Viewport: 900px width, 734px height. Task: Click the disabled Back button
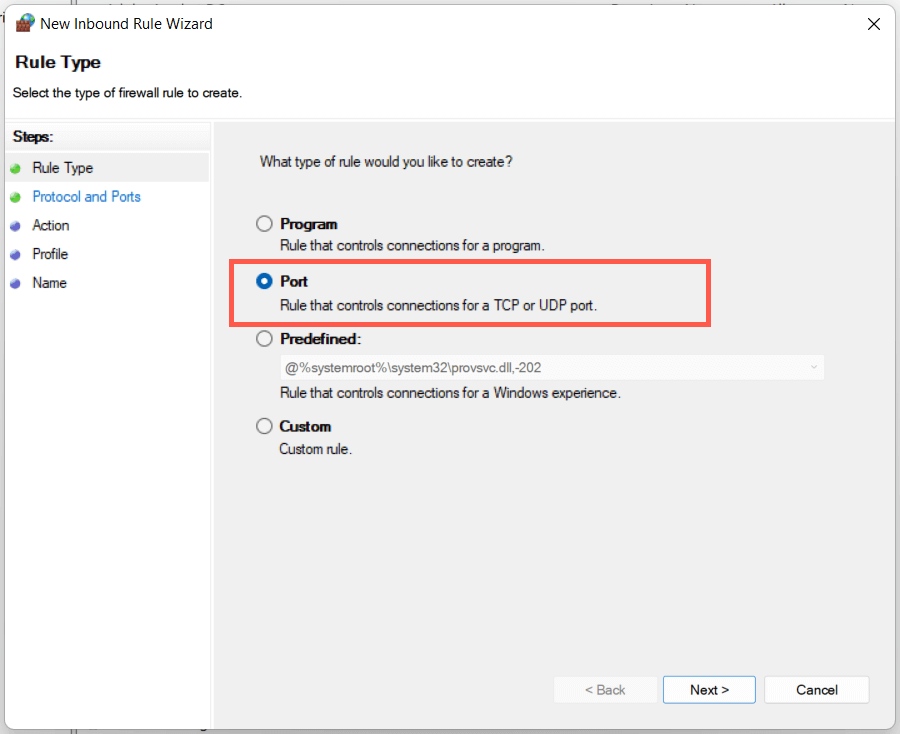tap(605, 690)
